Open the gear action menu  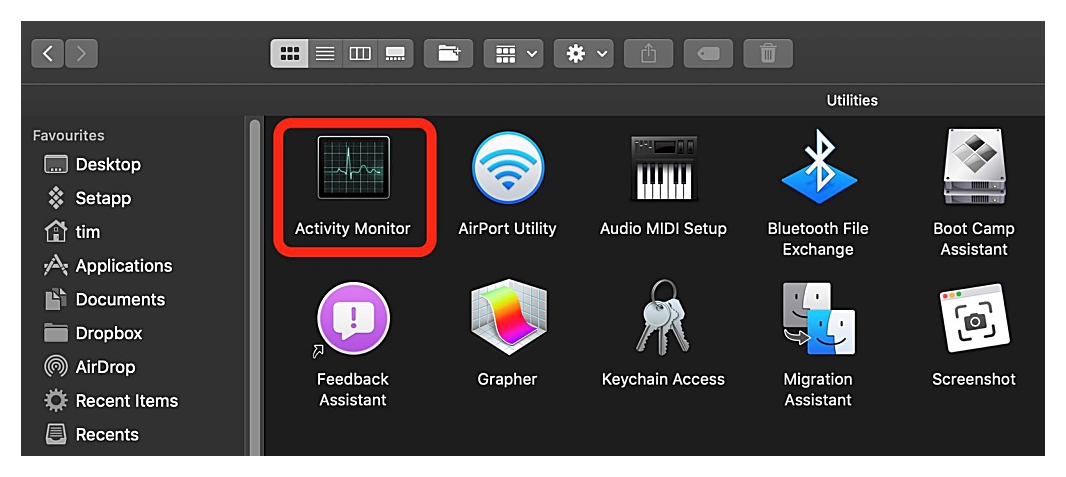click(584, 54)
